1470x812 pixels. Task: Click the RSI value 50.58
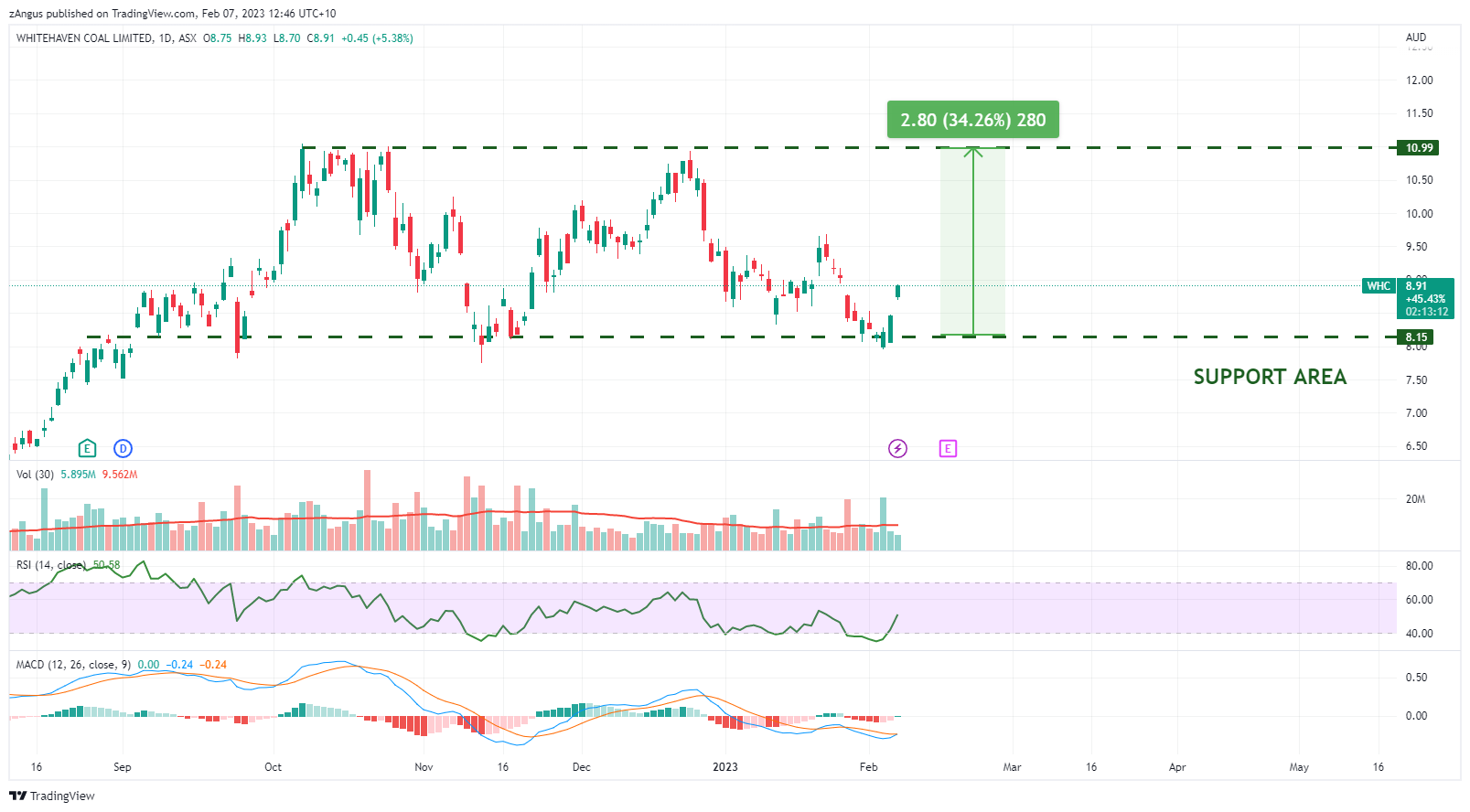[x=106, y=565]
